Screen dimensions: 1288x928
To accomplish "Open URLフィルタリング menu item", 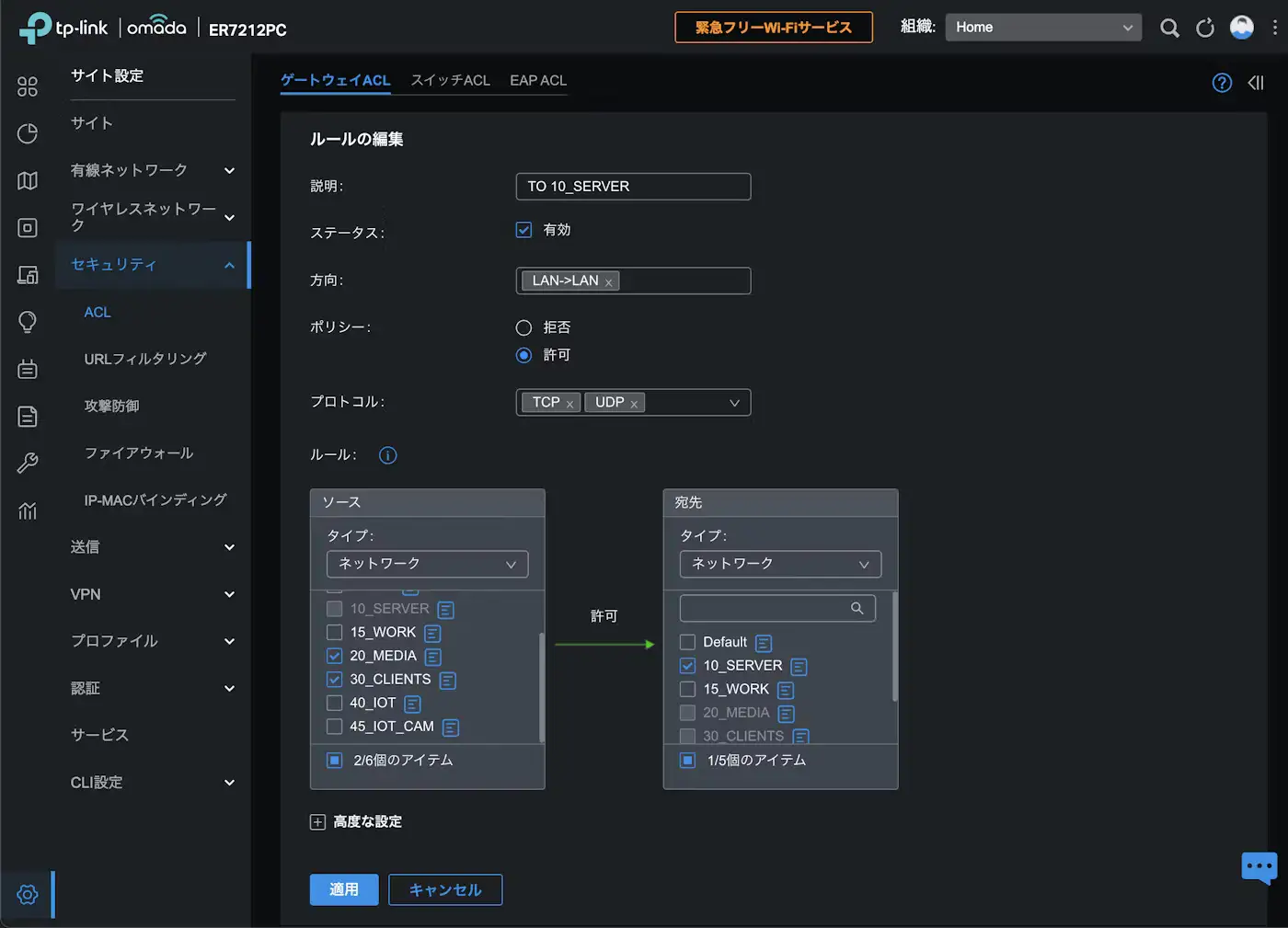I will click(145, 359).
